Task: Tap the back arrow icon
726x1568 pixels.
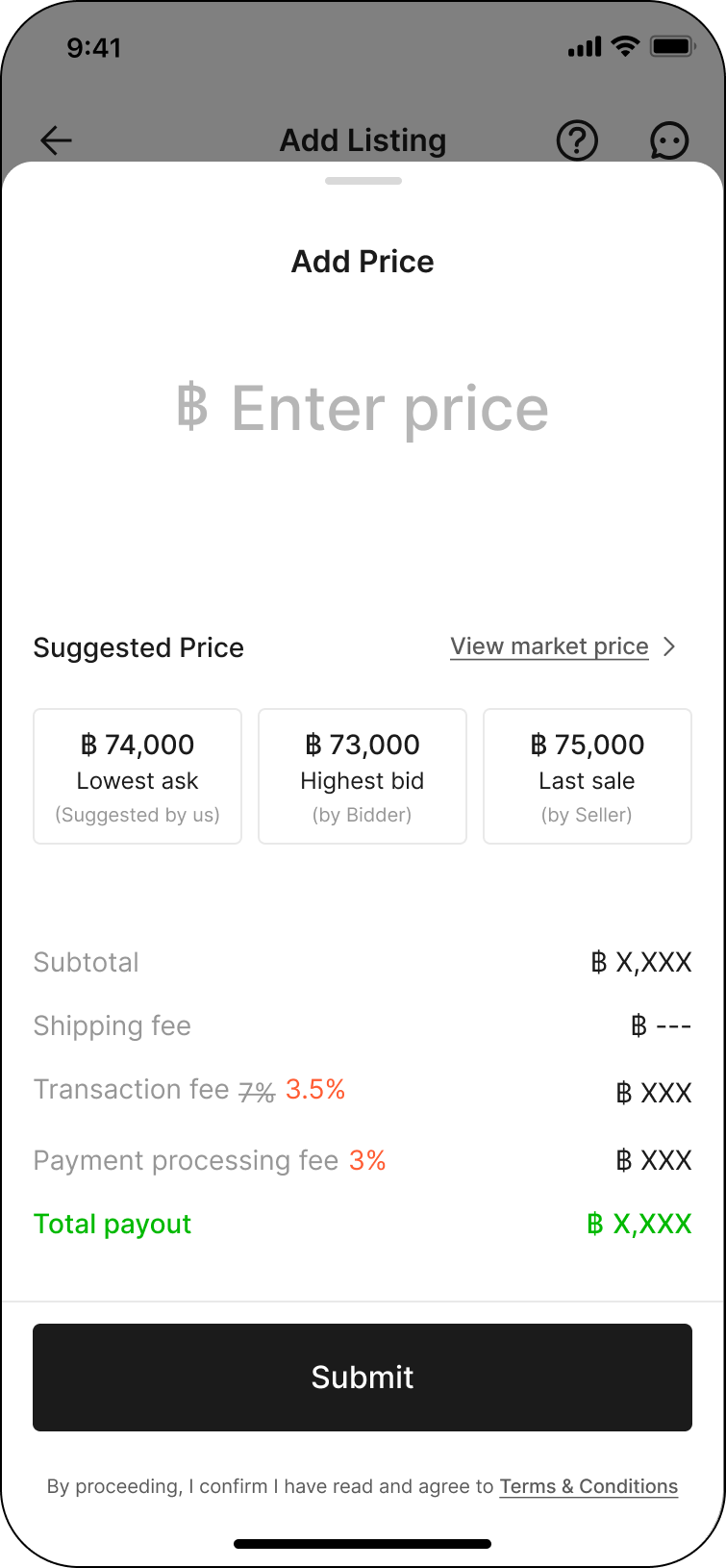Action: [56, 140]
